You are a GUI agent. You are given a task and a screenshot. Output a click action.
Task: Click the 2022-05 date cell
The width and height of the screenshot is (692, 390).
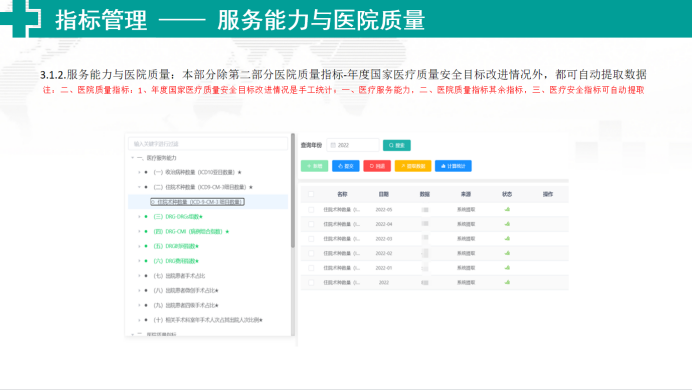click(384, 210)
